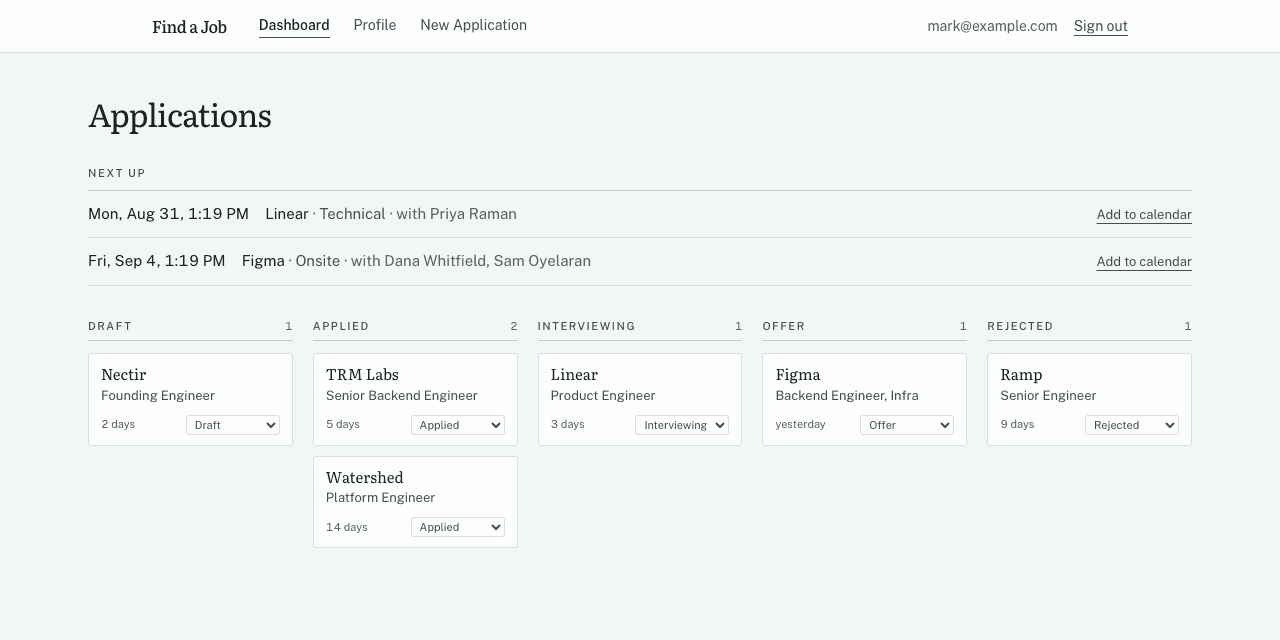Click "9 days" on Ramp card
This screenshot has height=640, width=1280.
(x=1018, y=424)
